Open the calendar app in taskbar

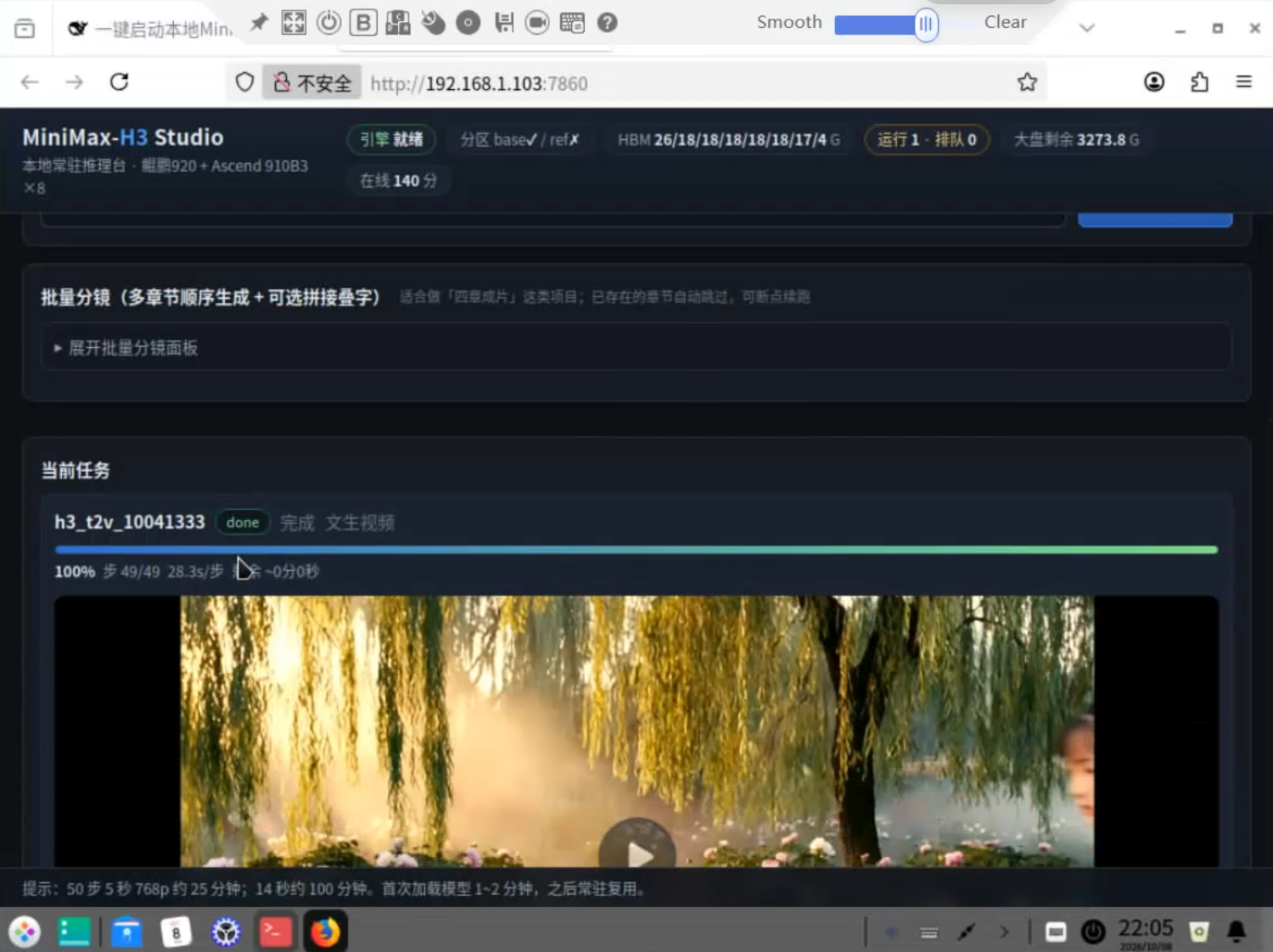pyautogui.click(x=176, y=932)
